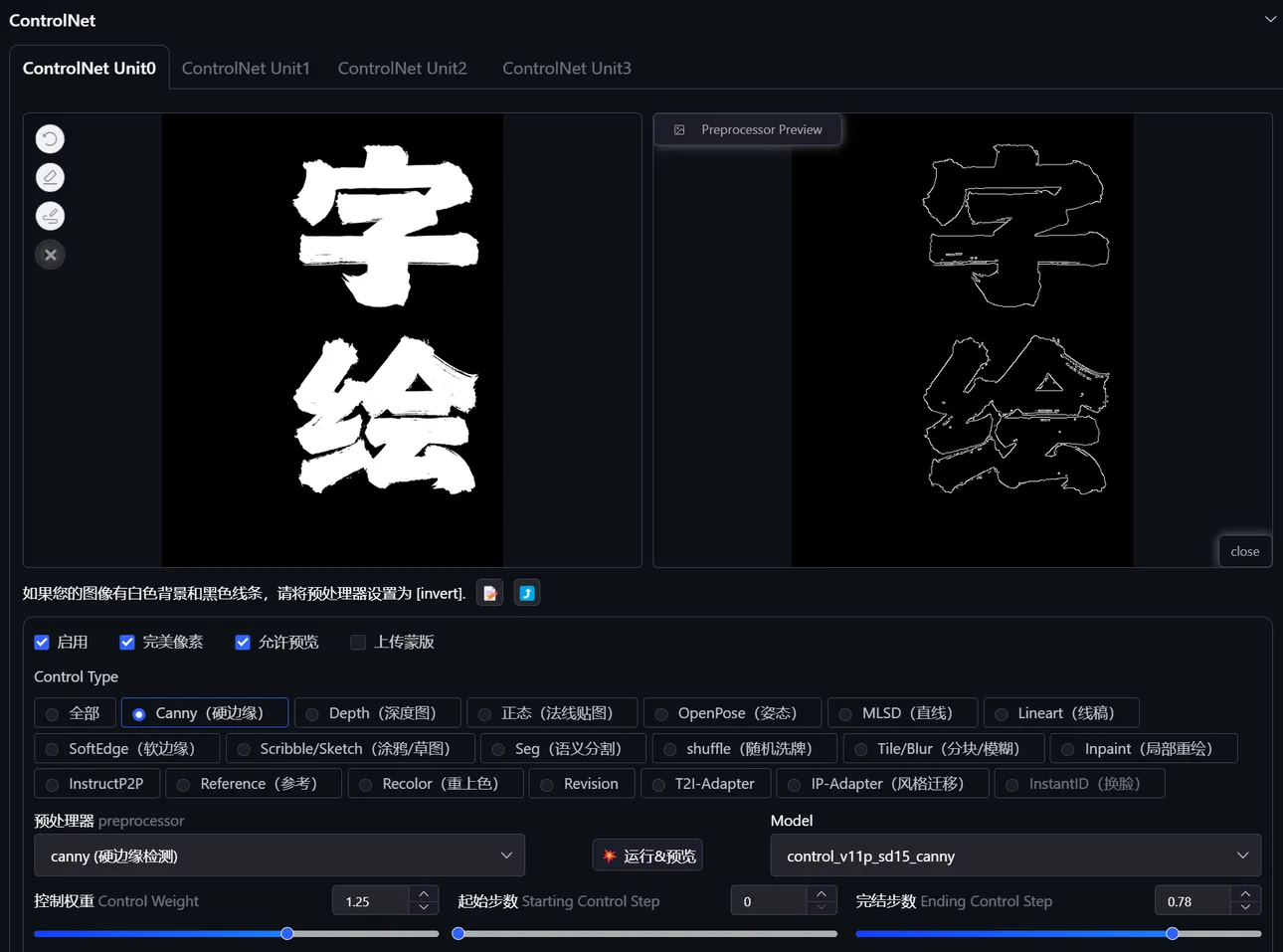Toggle the 完美像素 pixel perfect checkbox
Screen dimensions: 1283x952
pos(127,643)
